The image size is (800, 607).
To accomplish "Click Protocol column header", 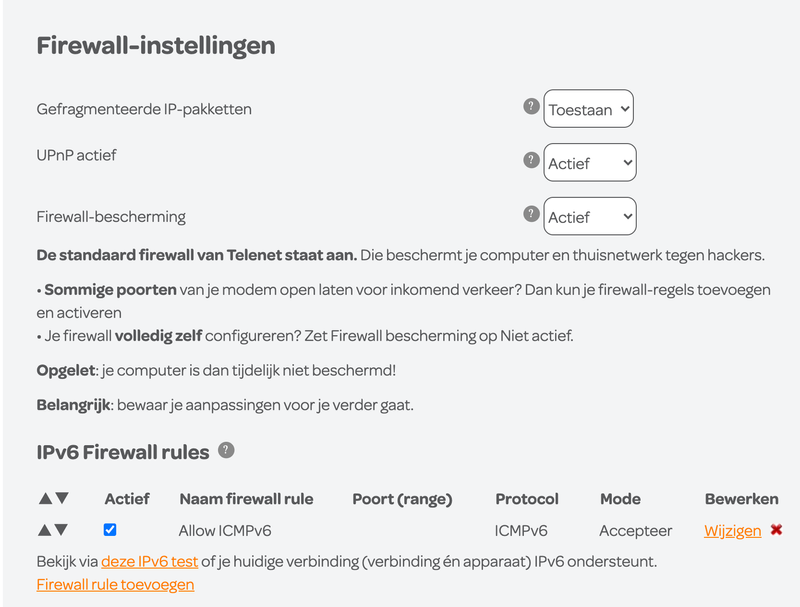I will coord(527,499).
